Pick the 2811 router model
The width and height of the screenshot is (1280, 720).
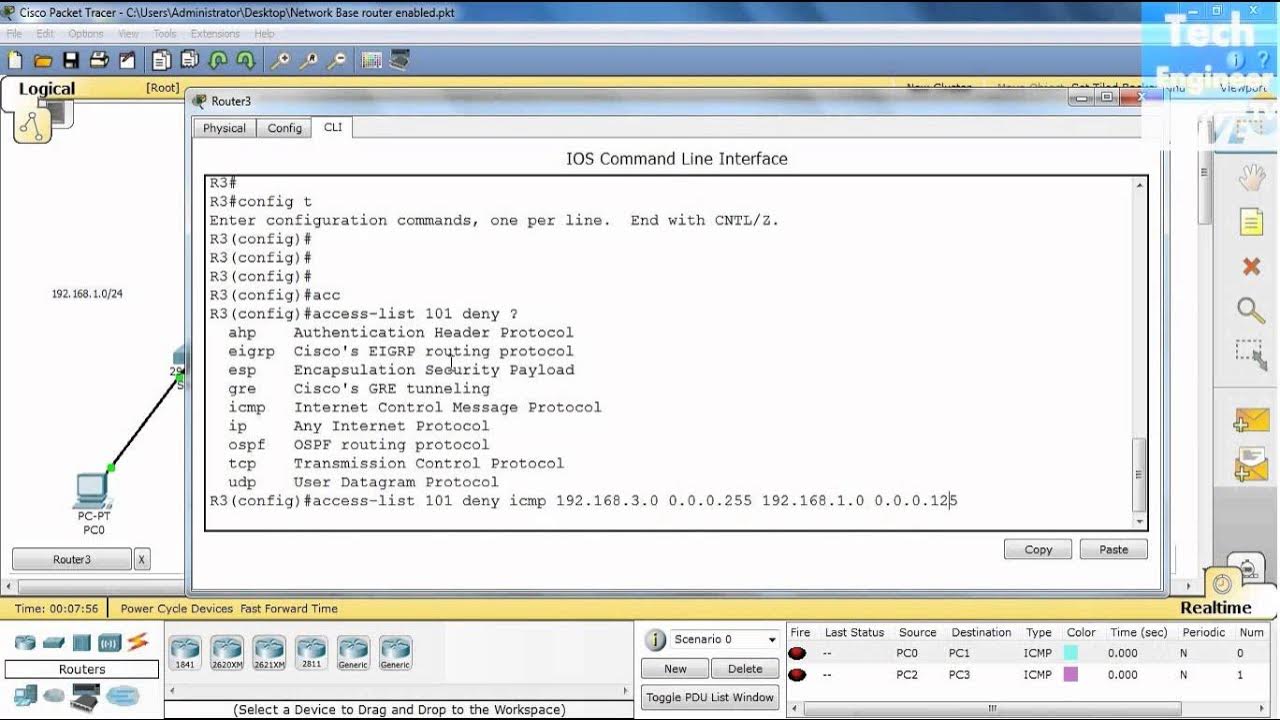point(311,652)
